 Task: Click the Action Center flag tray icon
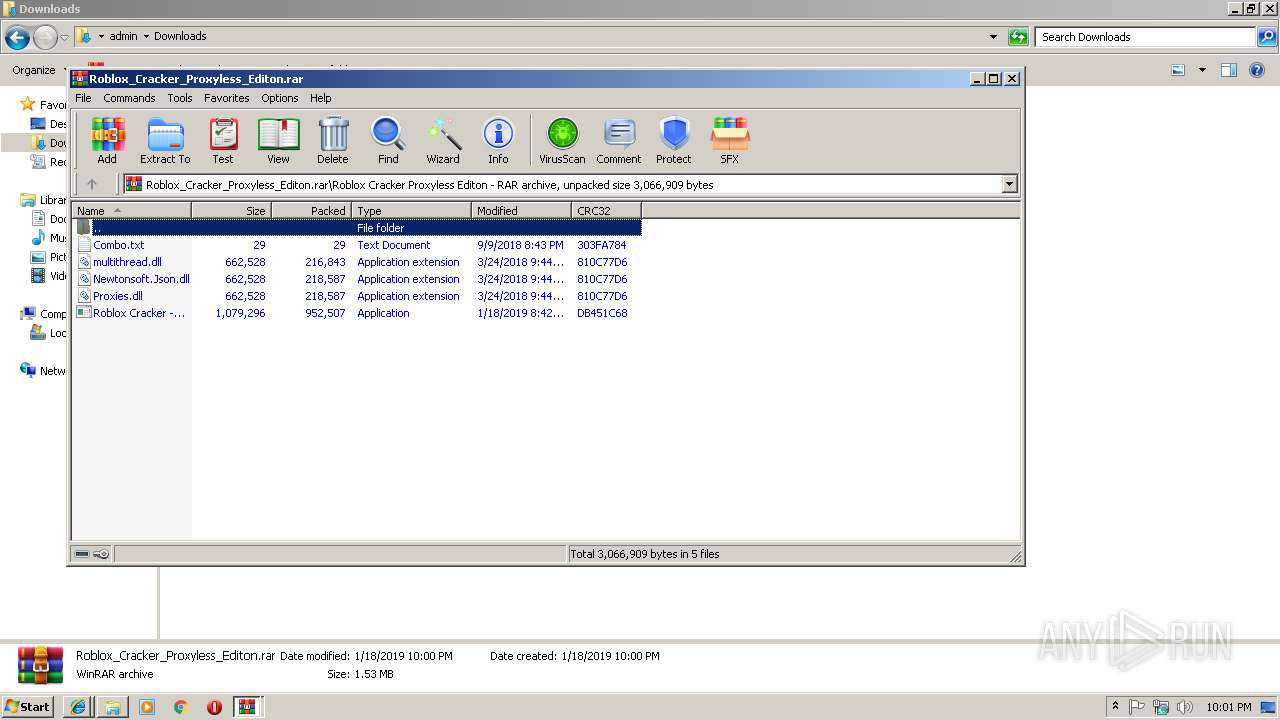pos(1137,707)
